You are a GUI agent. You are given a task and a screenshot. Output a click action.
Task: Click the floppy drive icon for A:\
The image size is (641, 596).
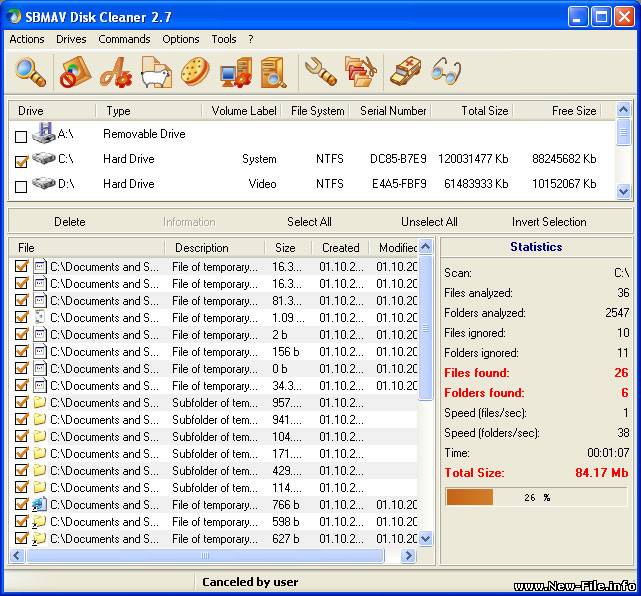[x=44, y=132]
